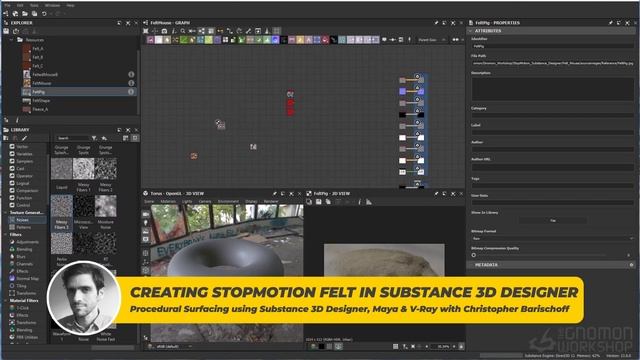Toggle pin on Properties panel

pos(611,23)
